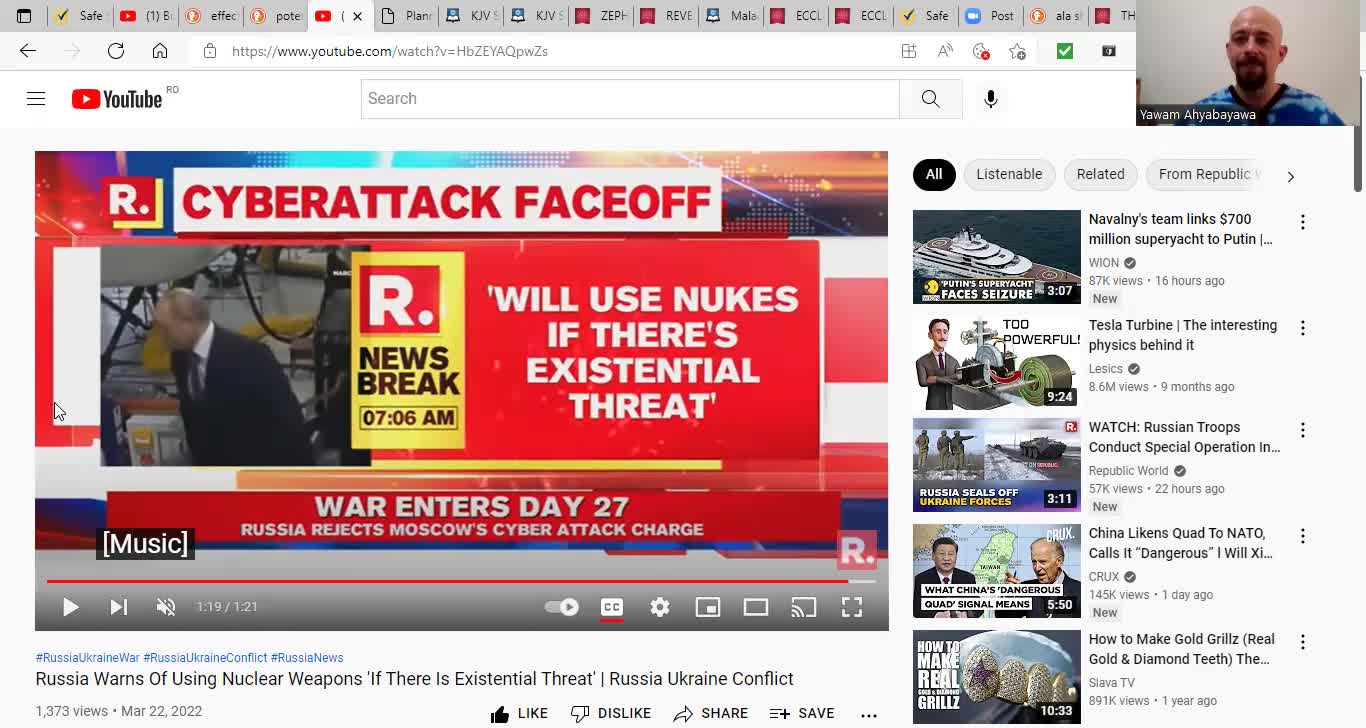Add page to favorites star
Screen dimensions: 1366x728
[x=1017, y=51]
